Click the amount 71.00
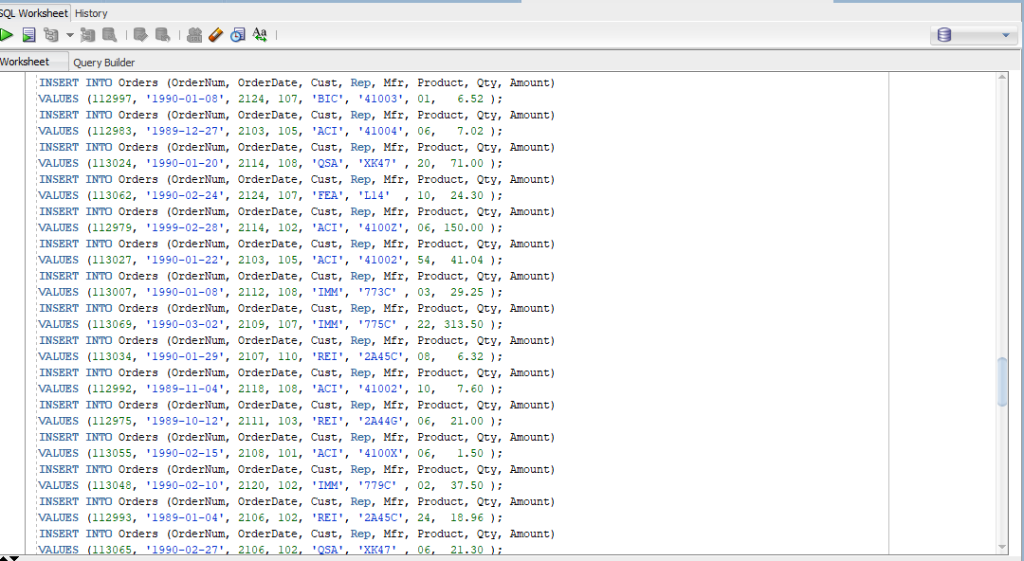Viewport: 1024px width, 561px height. 467,163
